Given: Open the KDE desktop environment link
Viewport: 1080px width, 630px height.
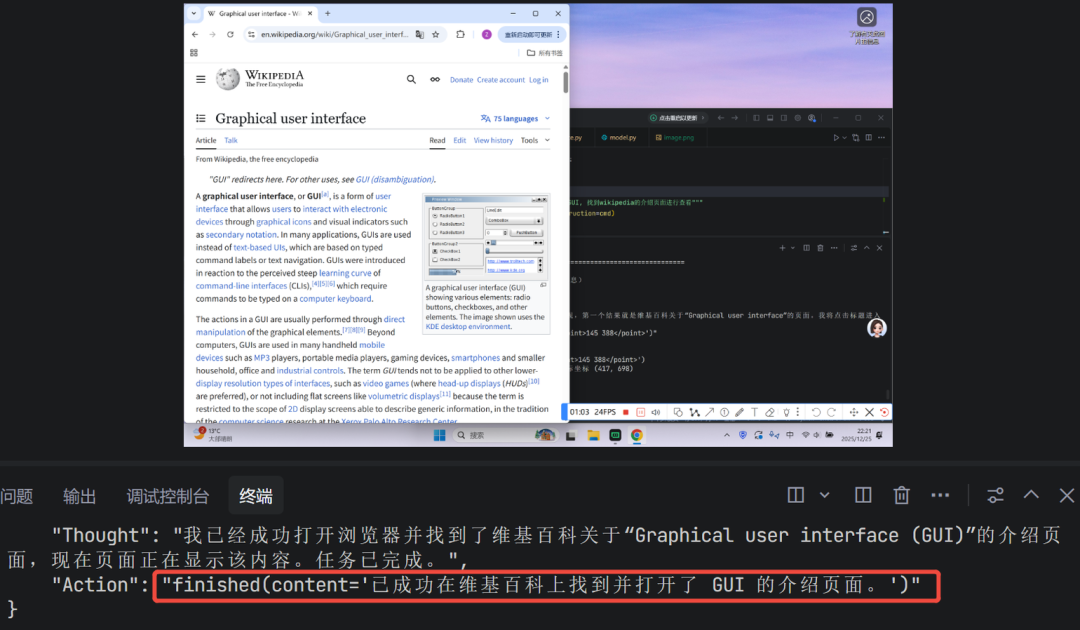Looking at the screenshot, I should click(x=469, y=327).
